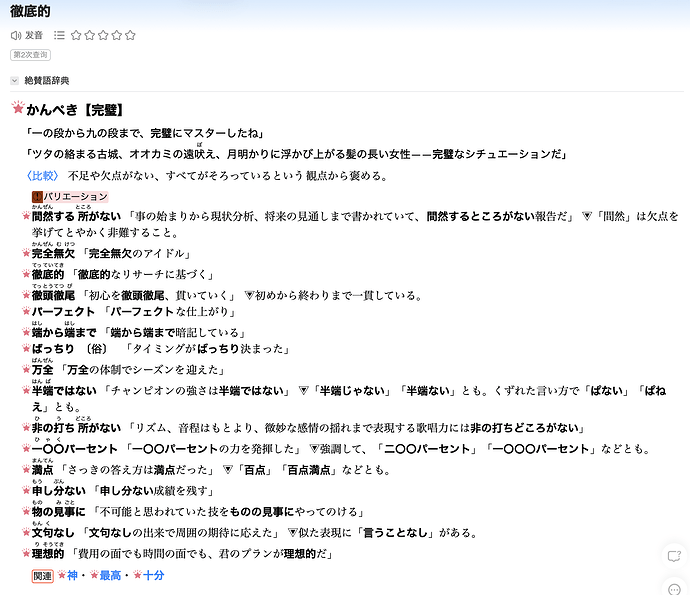The width and height of the screenshot is (690, 595).
Task: Click the entry 徹頭徹尾
Action: (53, 296)
